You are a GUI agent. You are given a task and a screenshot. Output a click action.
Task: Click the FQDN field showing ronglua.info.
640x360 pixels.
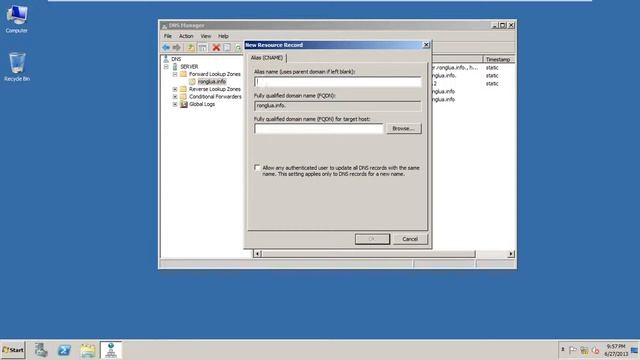(x=338, y=106)
